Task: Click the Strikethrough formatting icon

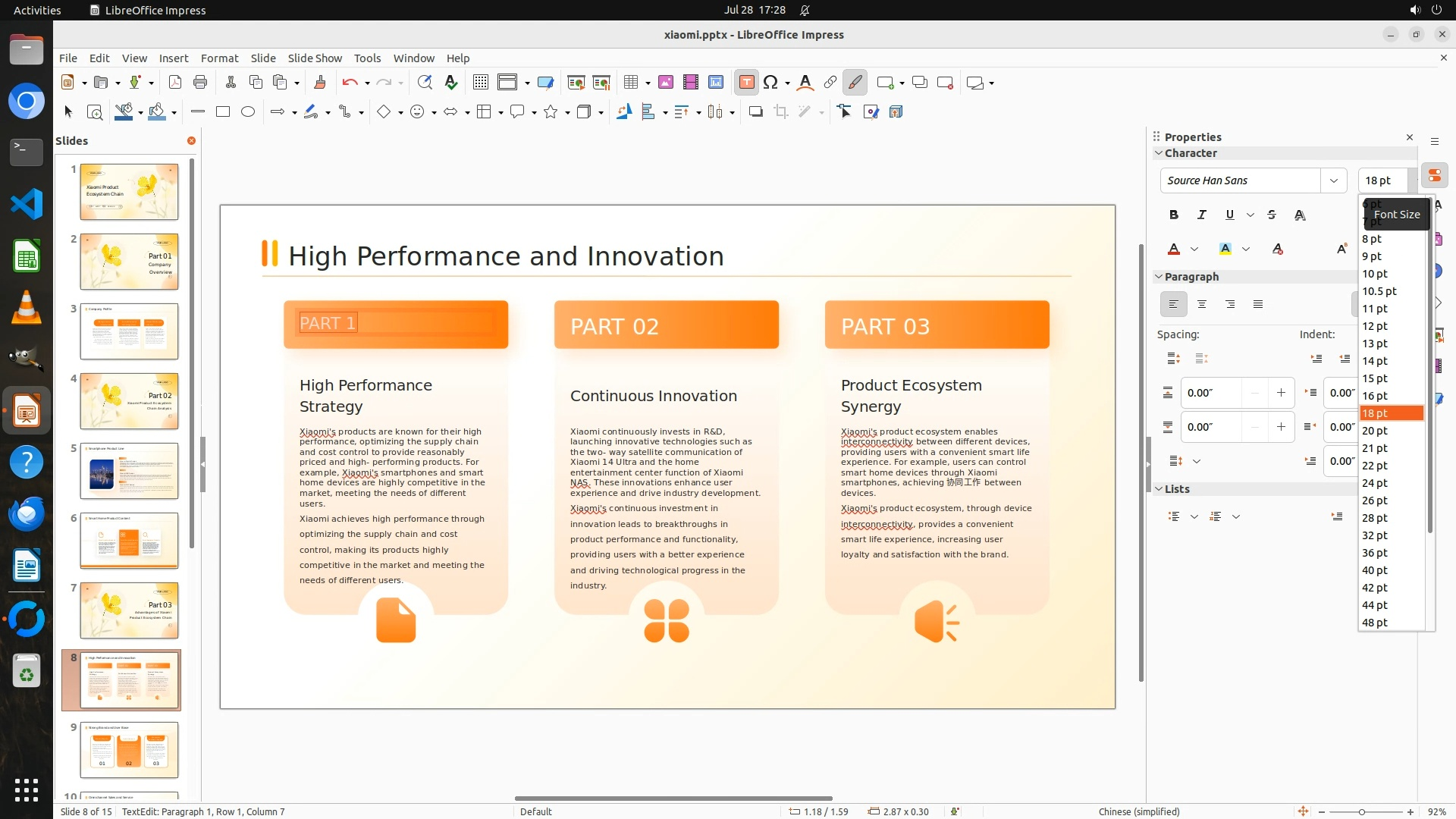Action: (x=1272, y=215)
